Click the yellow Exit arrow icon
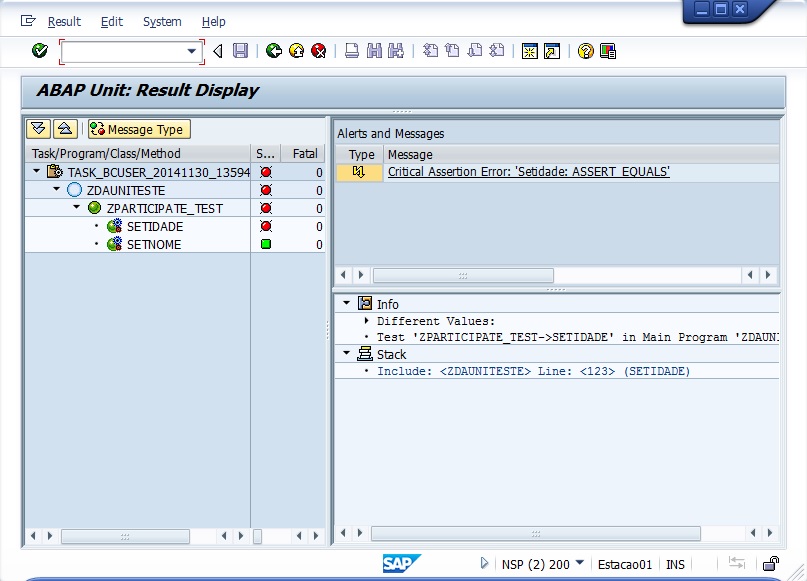Image resolution: width=807 pixels, height=581 pixels. 296,51
